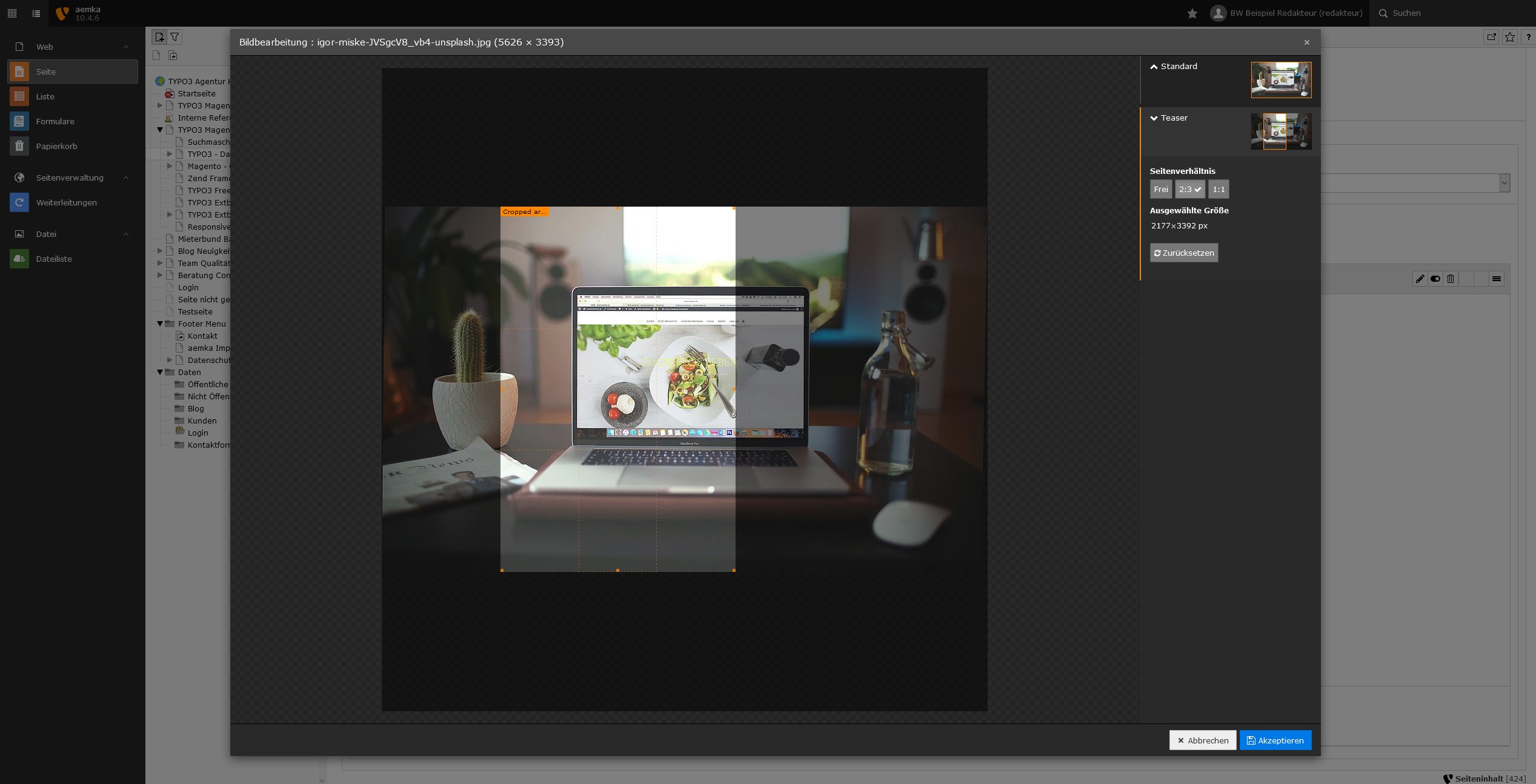This screenshot has width=1536, height=784.
Task: Open the Weiterleitungen redirects module
Action: coord(66,202)
